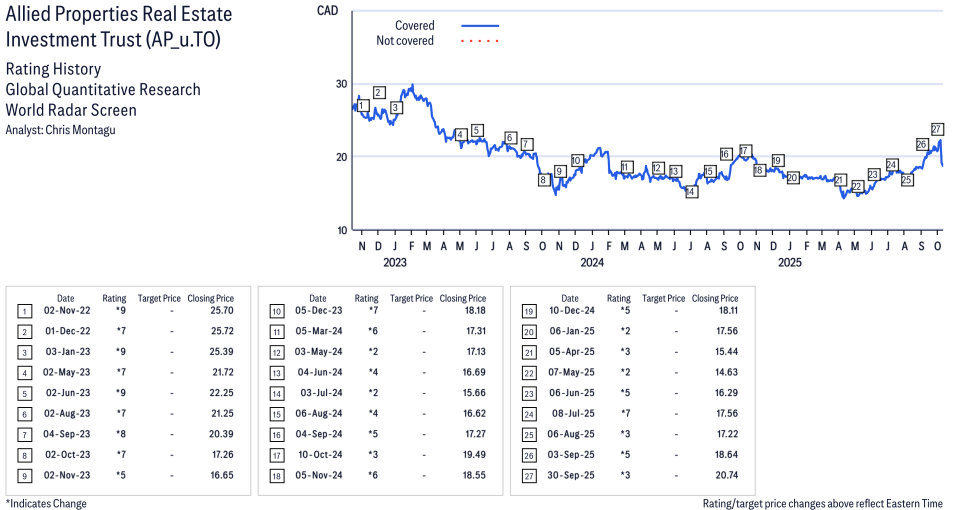The width and height of the screenshot is (954, 510).
Task: Click analyst name Chris Montagu
Action: coord(80,130)
